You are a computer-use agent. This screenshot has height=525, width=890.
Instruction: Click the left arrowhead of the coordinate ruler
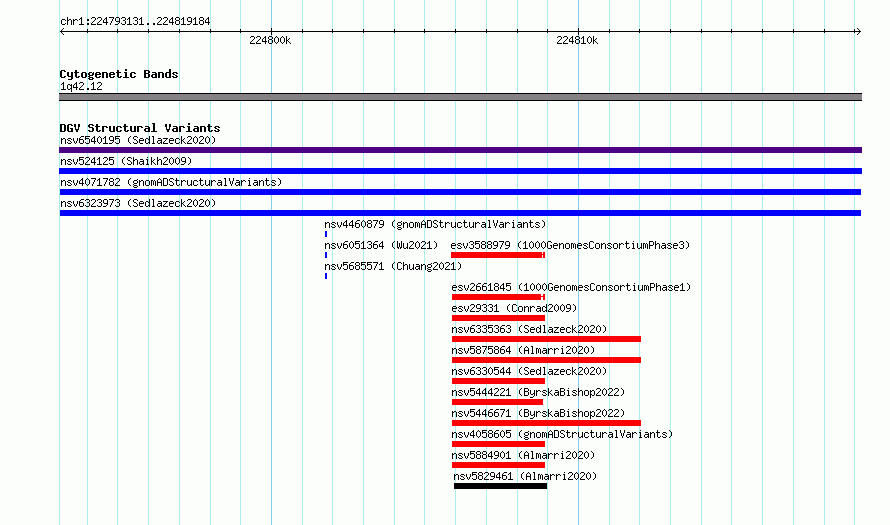tap(62, 31)
